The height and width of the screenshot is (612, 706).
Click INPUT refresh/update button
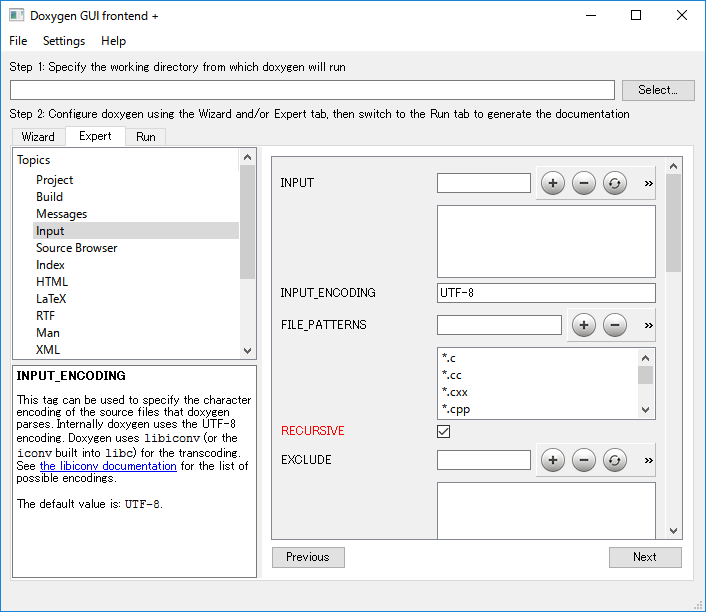click(615, 183)
